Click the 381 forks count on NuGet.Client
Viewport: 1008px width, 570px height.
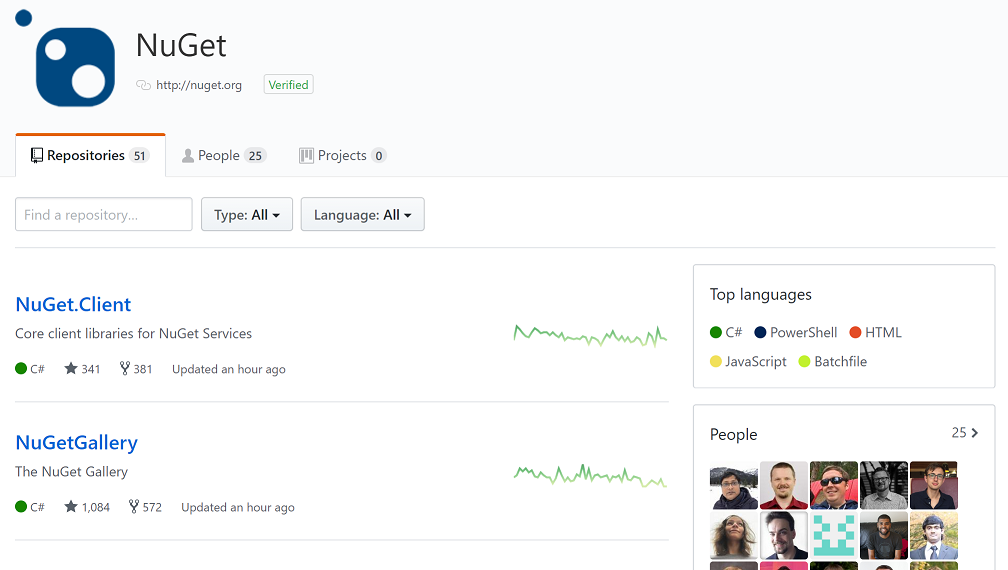[143, 369]
